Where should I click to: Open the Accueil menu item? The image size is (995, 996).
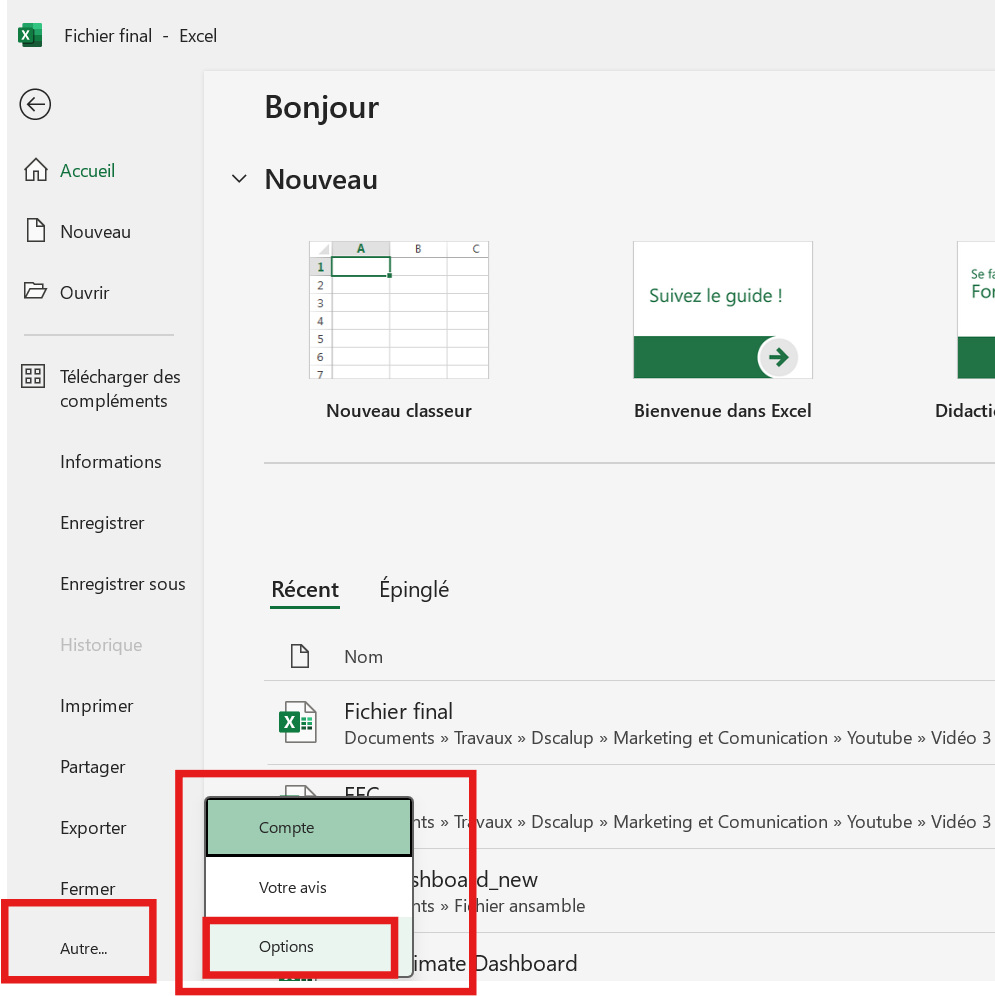pyautogui.click(x=87, y=170)
